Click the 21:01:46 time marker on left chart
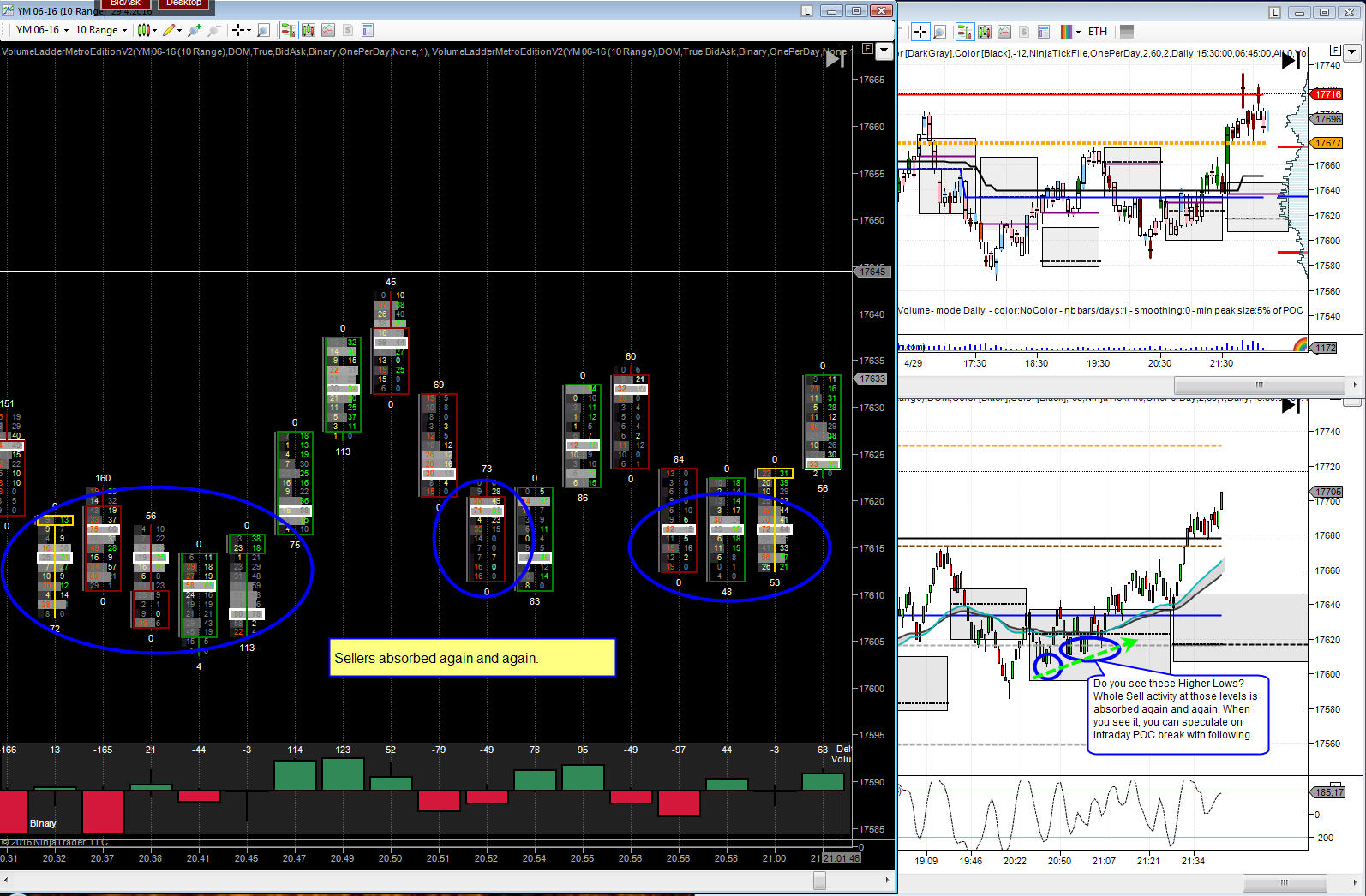 (842, 857)
